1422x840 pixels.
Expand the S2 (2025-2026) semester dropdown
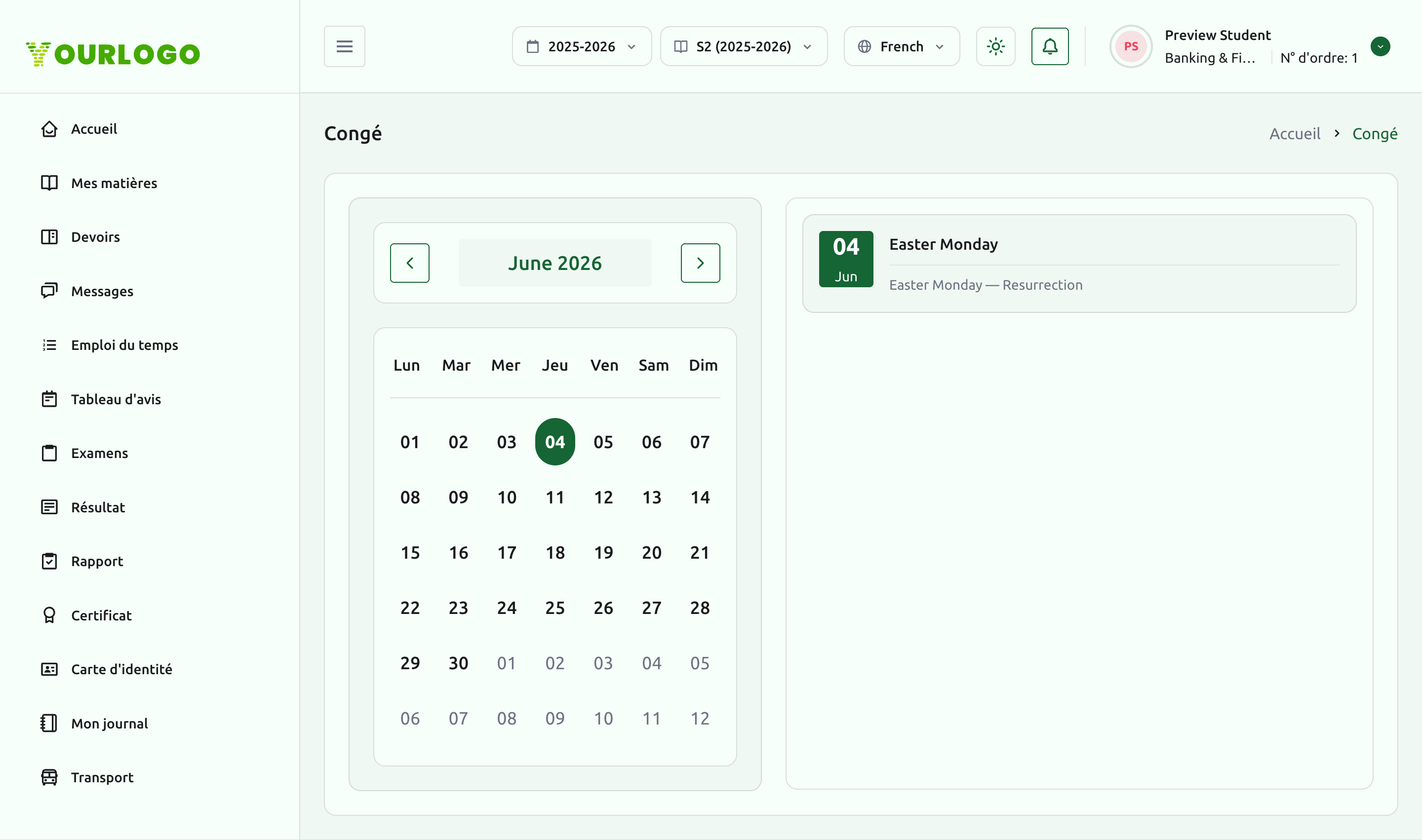pyautogui.click(x=743, y=46)
